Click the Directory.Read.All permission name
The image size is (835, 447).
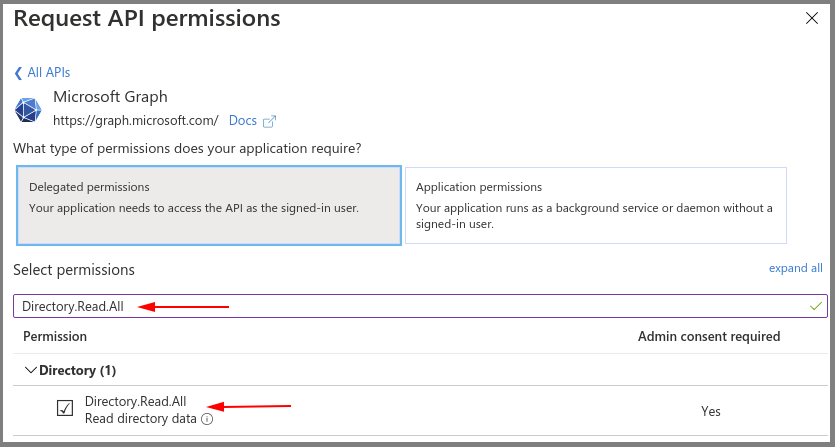click(135, 401)
